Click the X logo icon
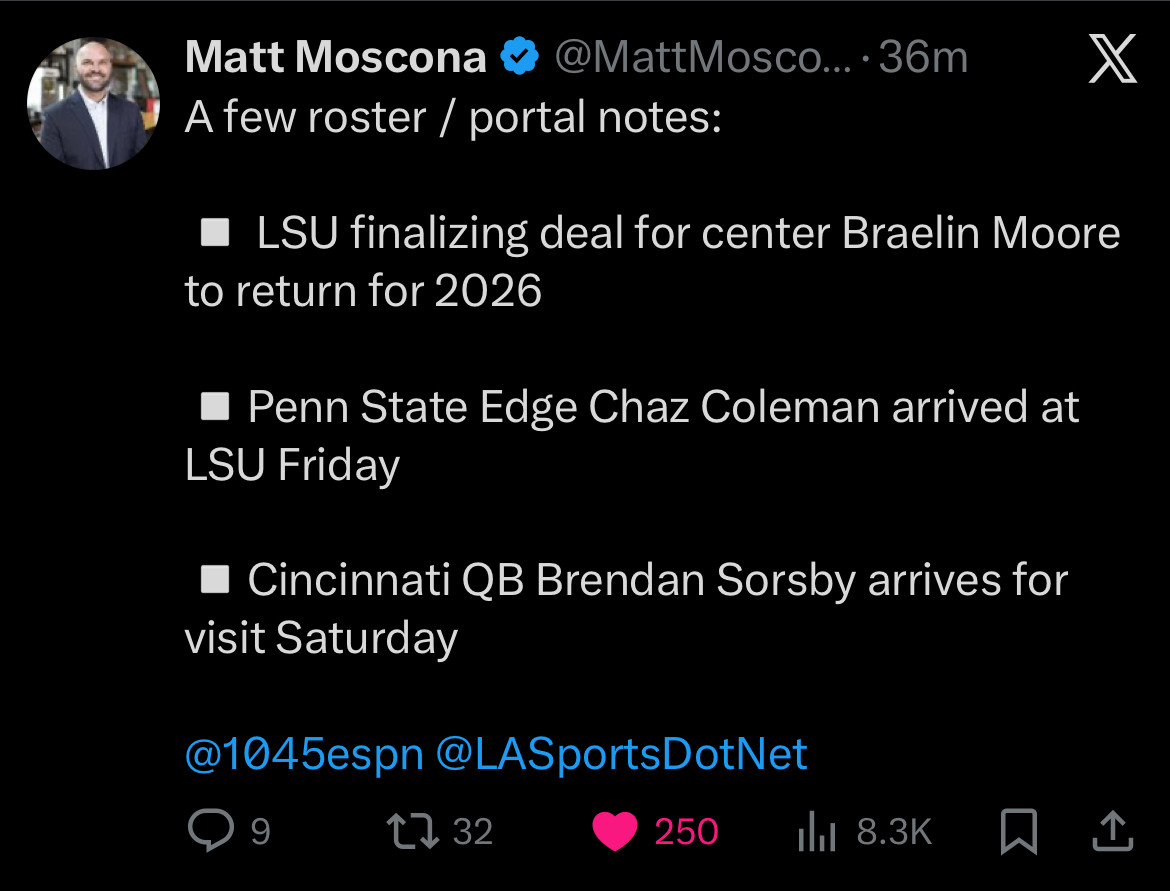The image size is (1170, 891). [1112, 60]
